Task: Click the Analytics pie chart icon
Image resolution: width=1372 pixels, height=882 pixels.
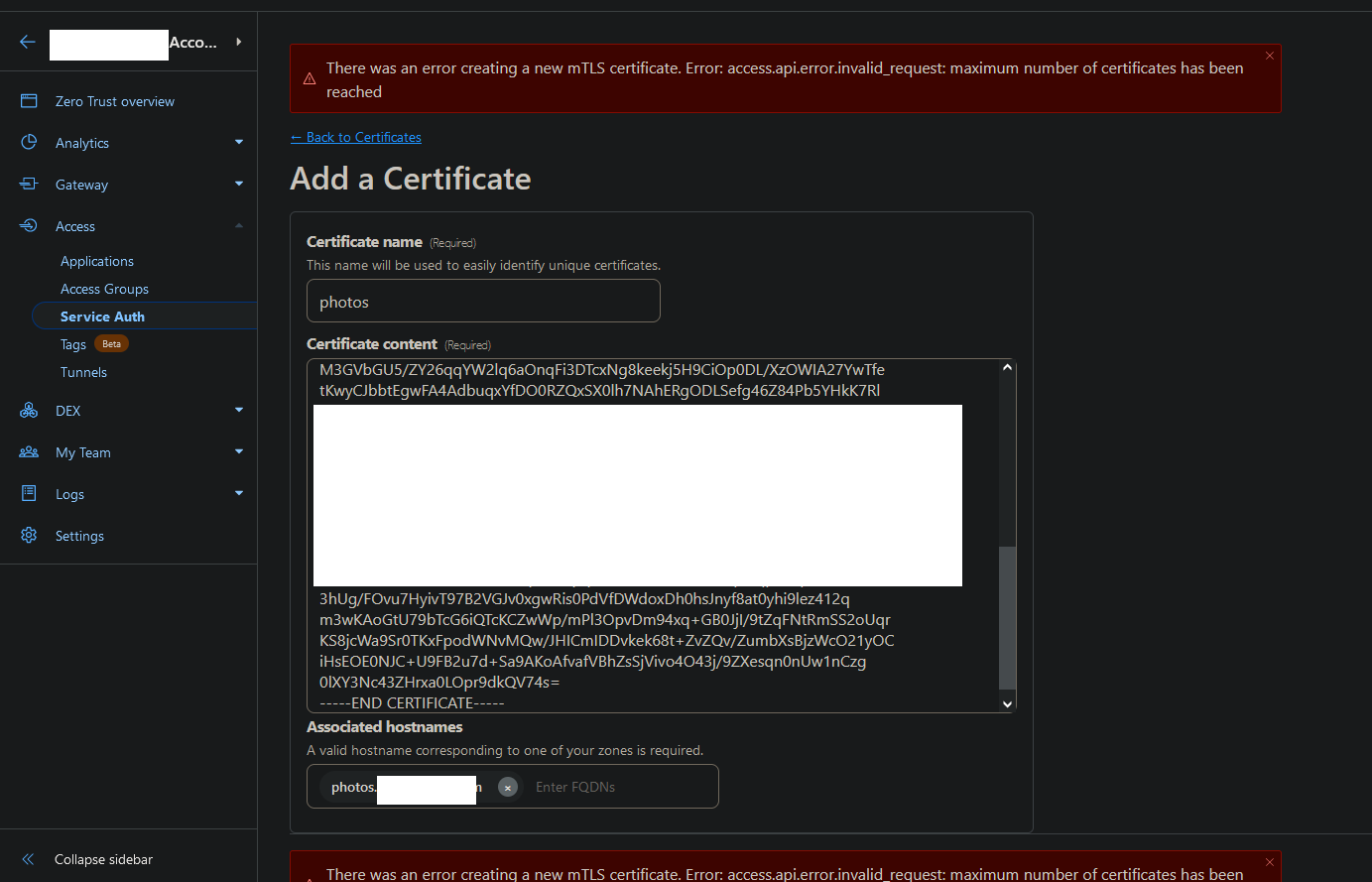Action: pyautogui.click(x=29, y=143)
